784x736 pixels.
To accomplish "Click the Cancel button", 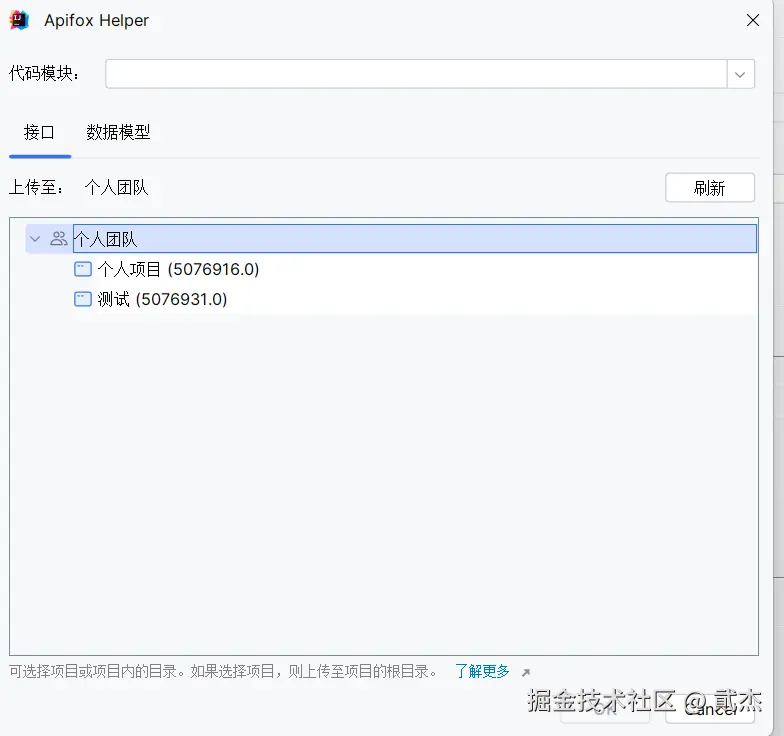I will coord(710,710).
